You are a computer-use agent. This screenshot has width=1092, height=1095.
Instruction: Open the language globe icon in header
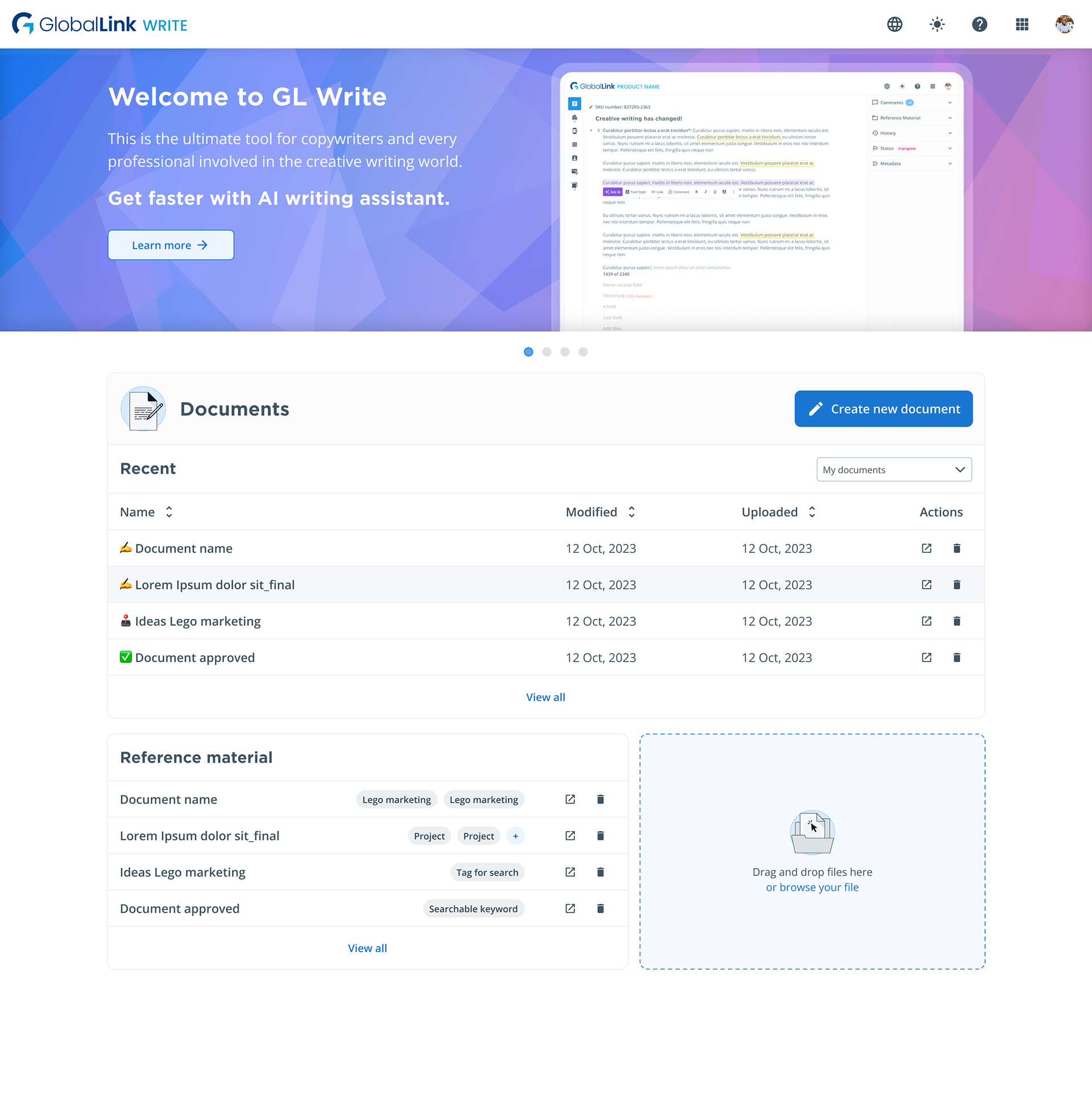[x=895, y=24]
